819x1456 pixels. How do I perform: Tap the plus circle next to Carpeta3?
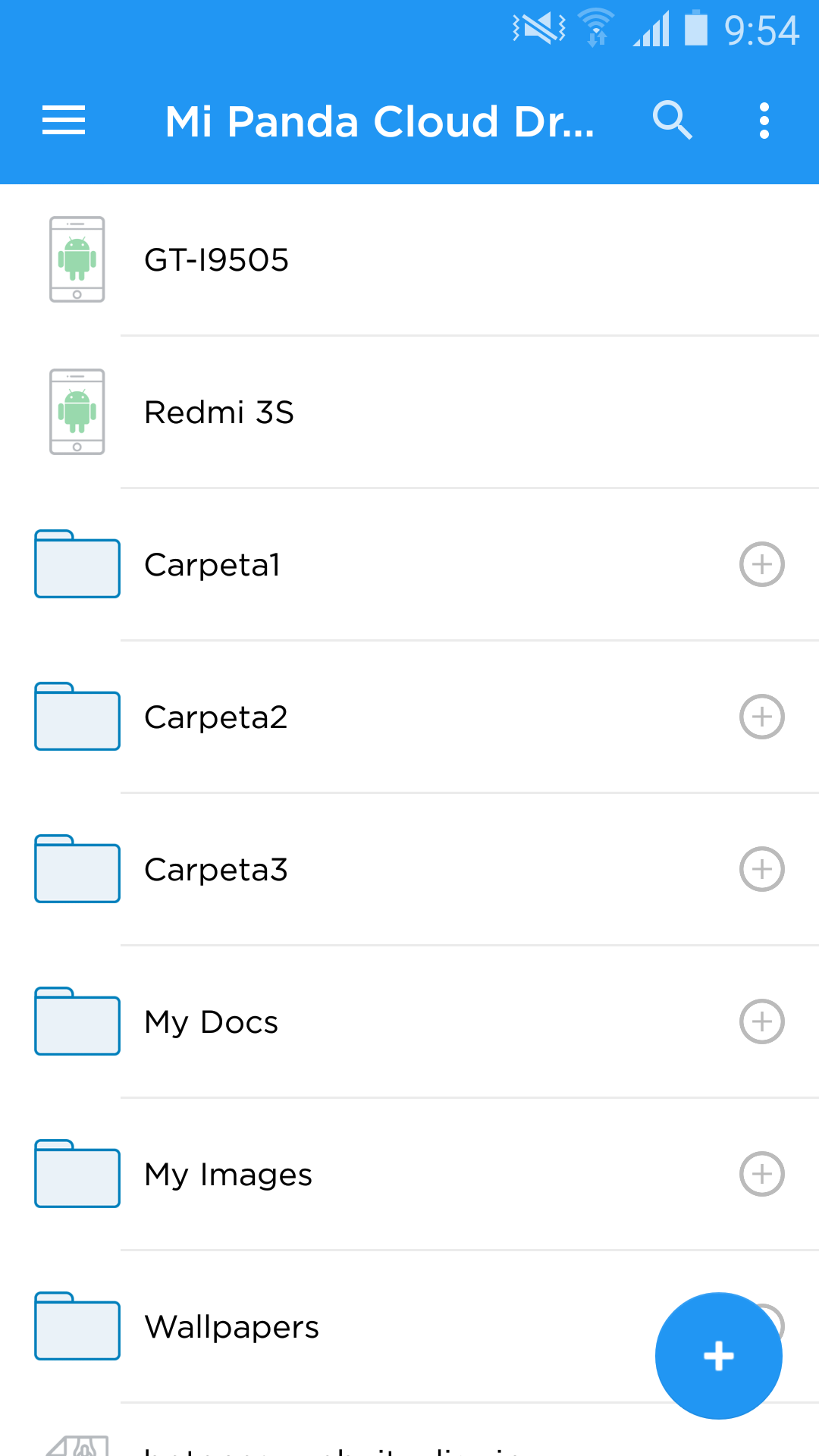pos(762,869)
